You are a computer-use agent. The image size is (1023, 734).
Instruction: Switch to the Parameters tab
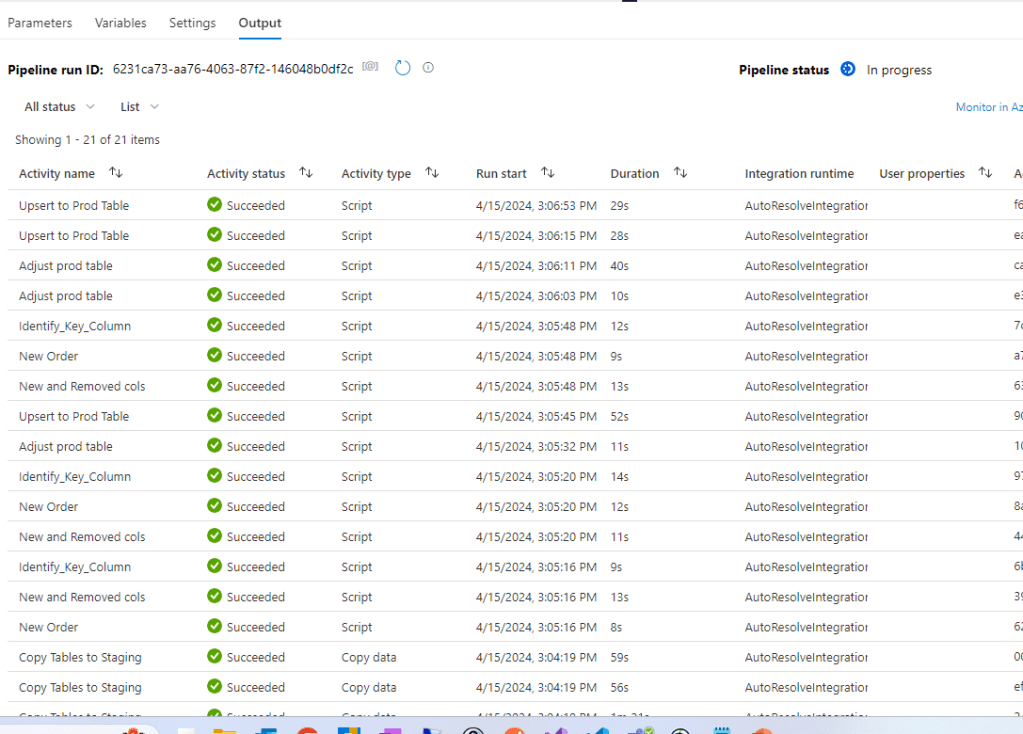click(x=40, y=23)
